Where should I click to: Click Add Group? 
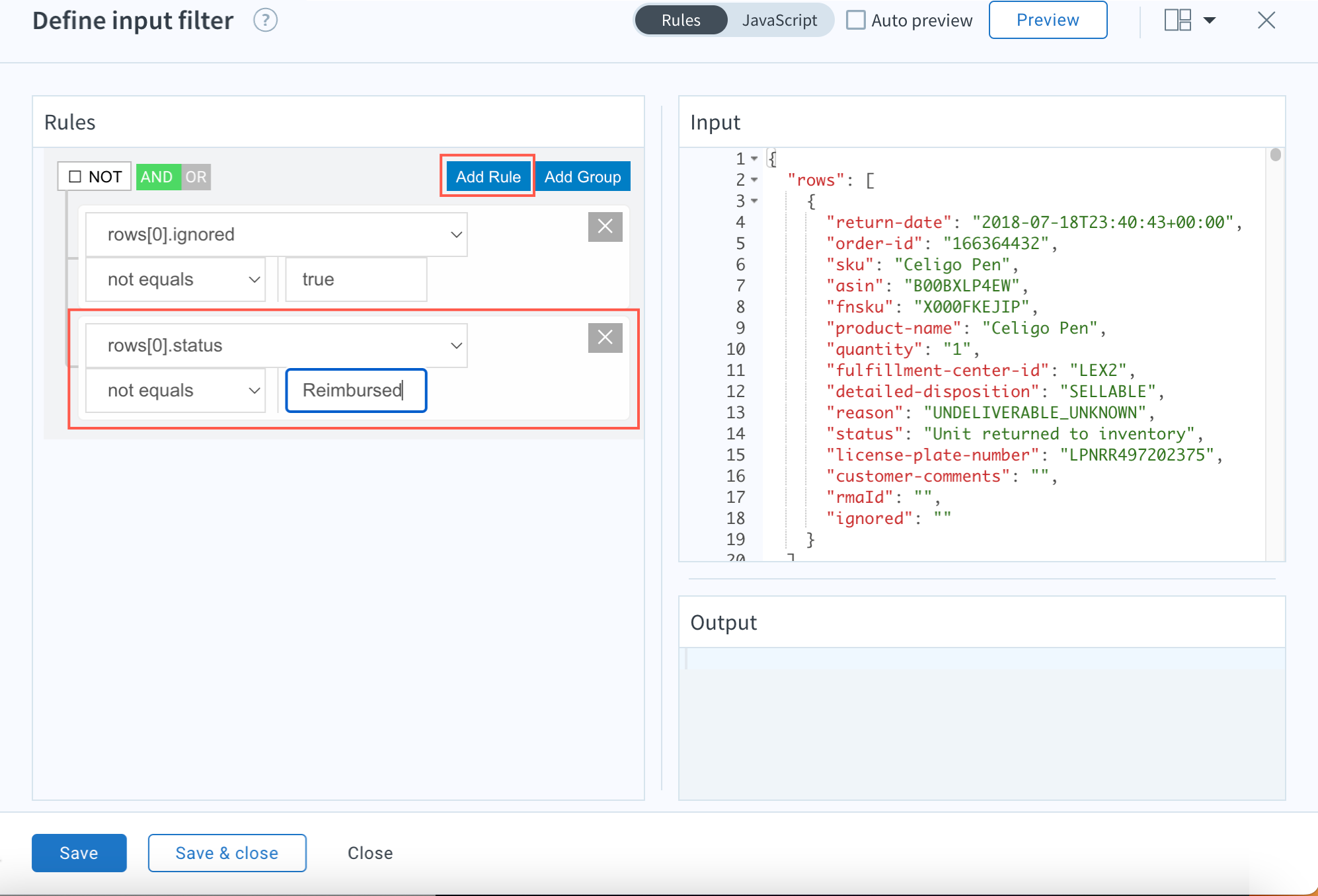582,176
